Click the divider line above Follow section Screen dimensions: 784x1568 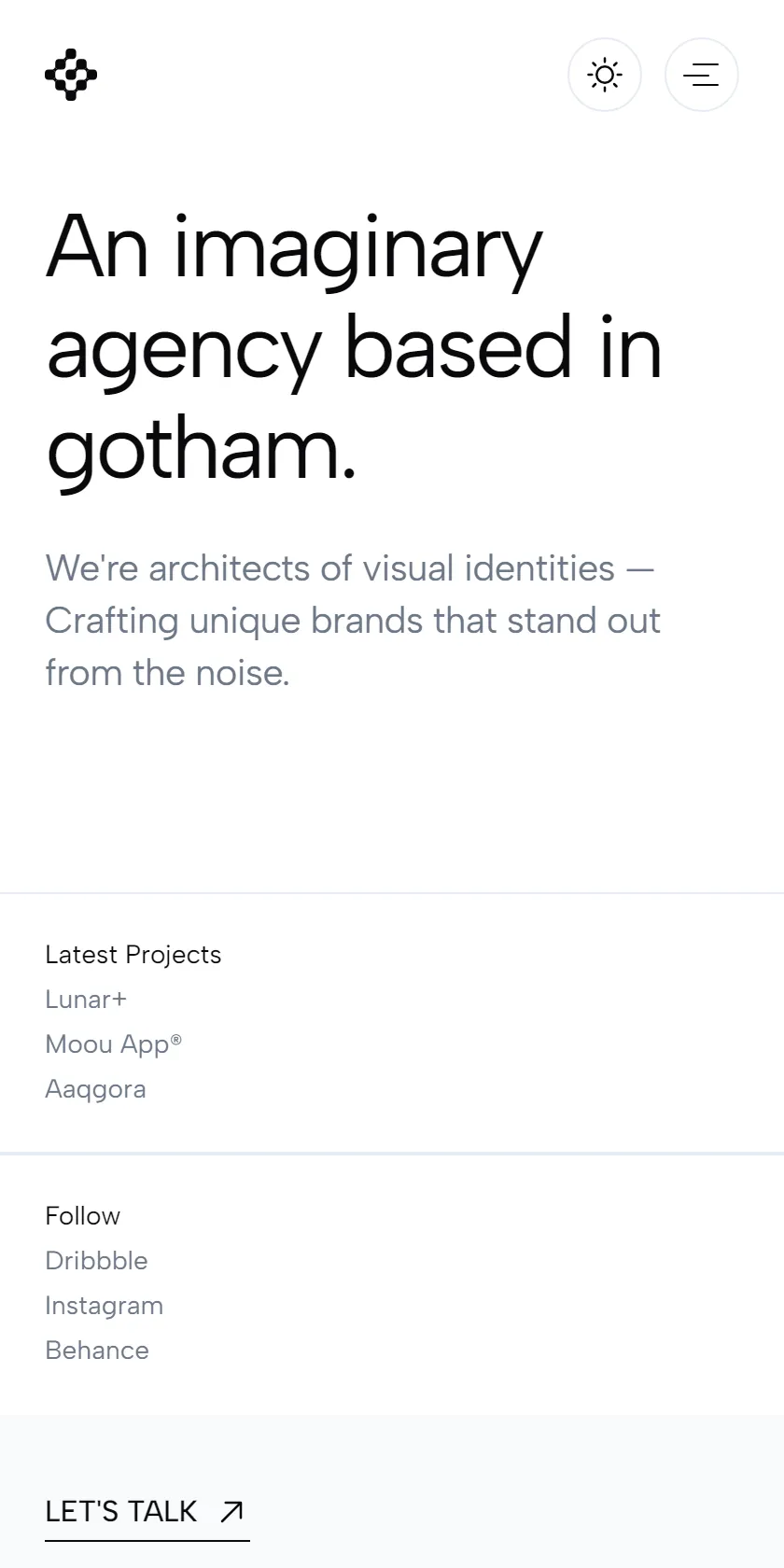point(392,1154)
